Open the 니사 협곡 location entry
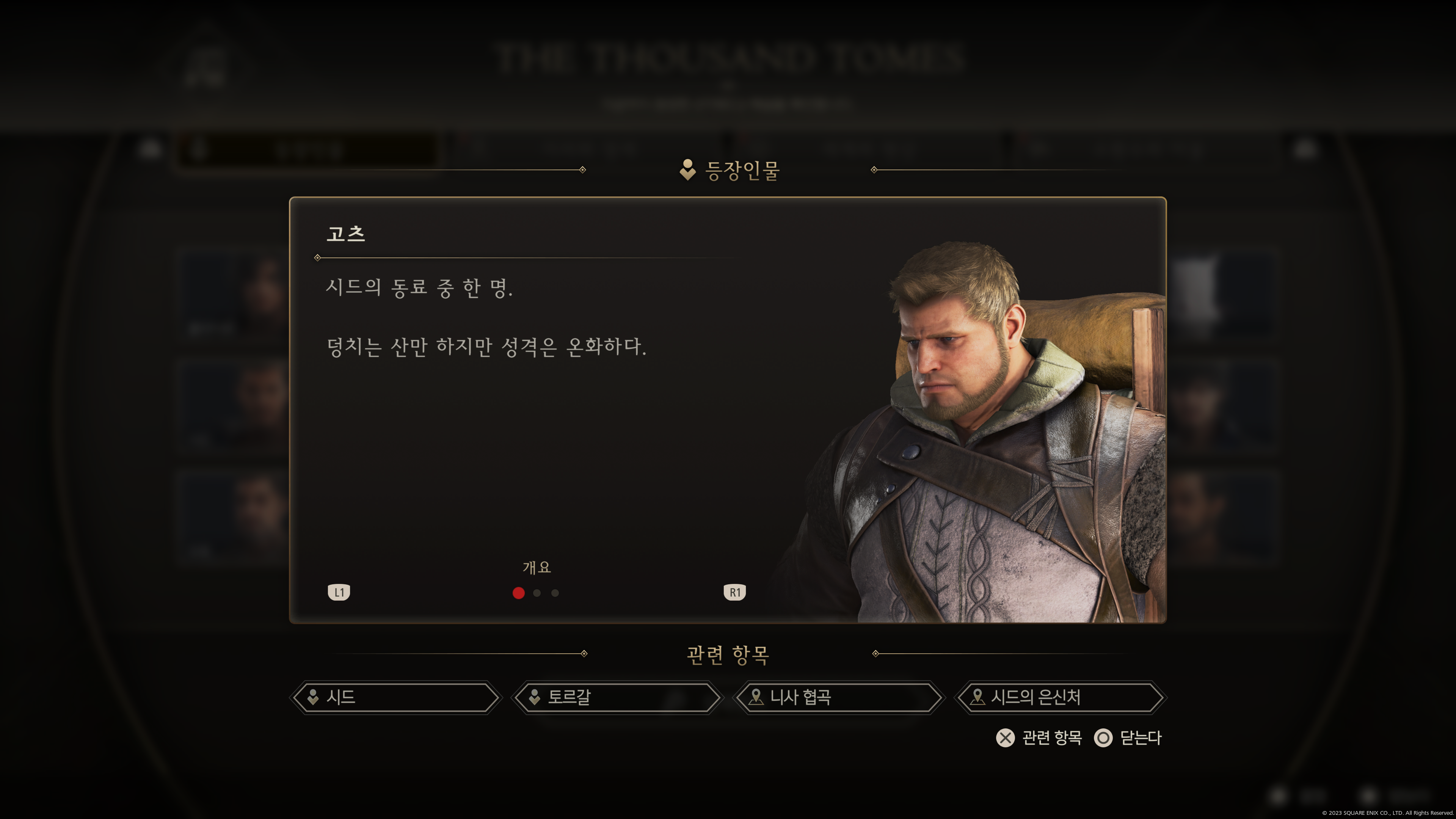Image resolution: width=1456 pixels, height=819 pixels. (x=839, y=698)
